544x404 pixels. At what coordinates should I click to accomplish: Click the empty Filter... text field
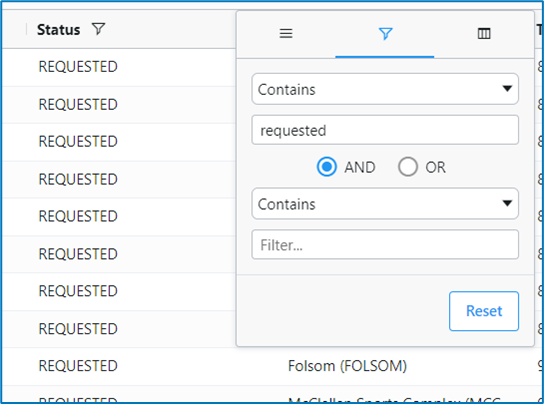pyautogui.click(x=385, y=244)
